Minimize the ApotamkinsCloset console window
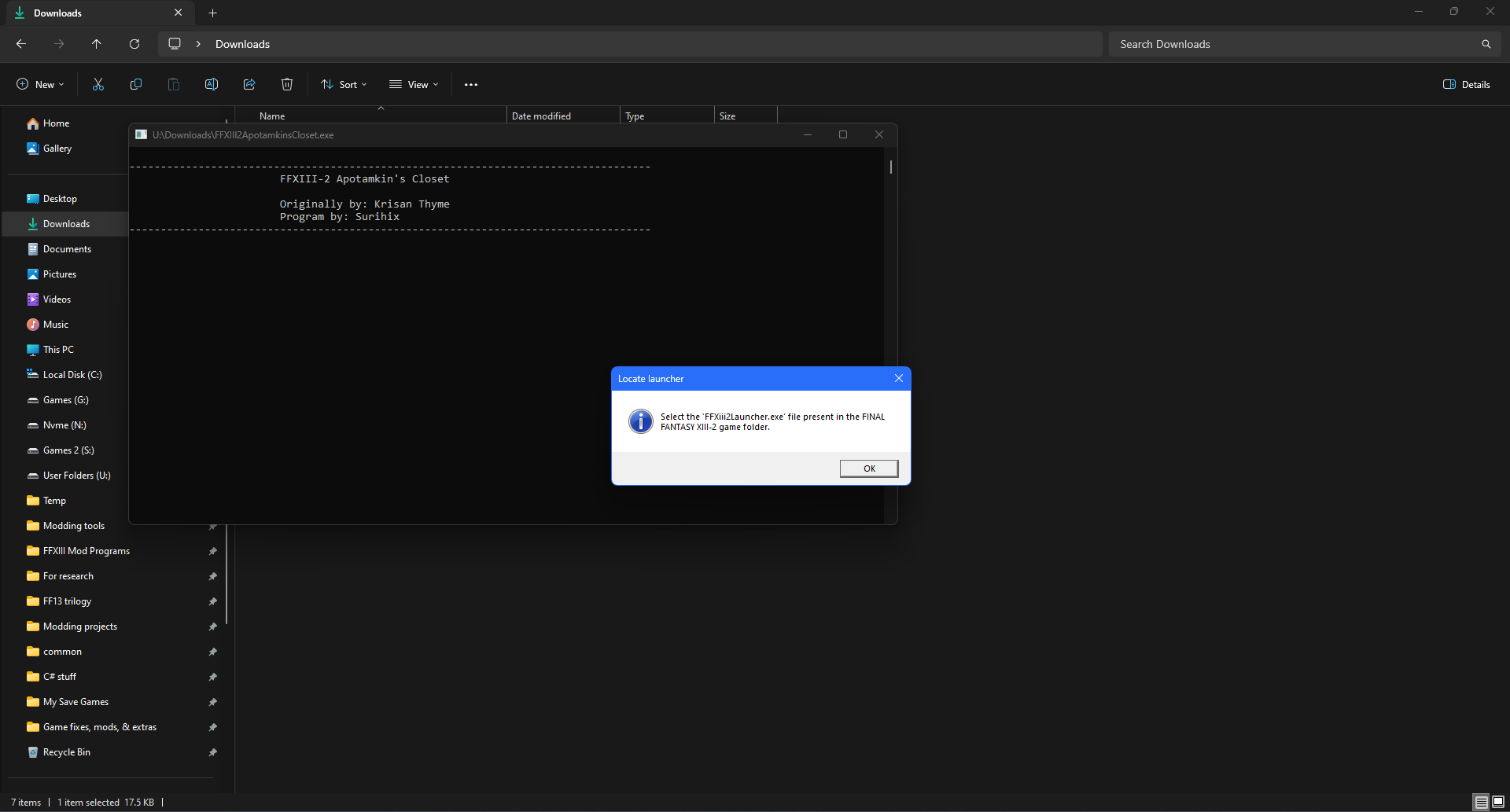Viewport: 1510px width, 812px height. (x=808, y=134)
